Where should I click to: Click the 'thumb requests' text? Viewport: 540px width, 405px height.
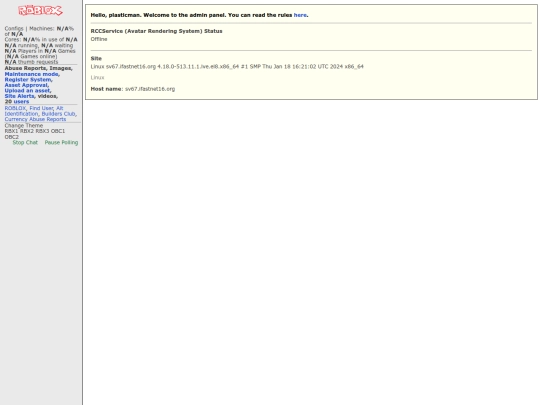tap(38, 62)
